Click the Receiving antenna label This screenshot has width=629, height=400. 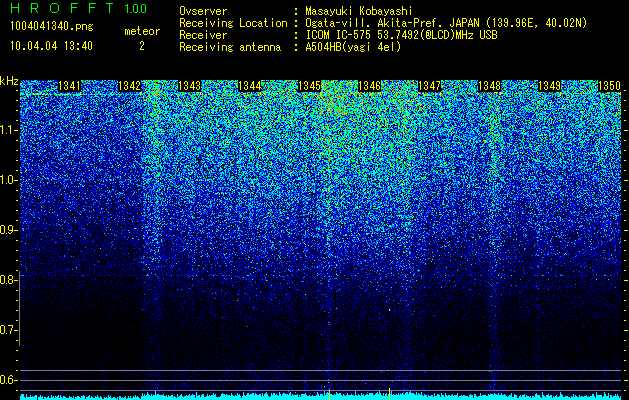click(230, 47)
